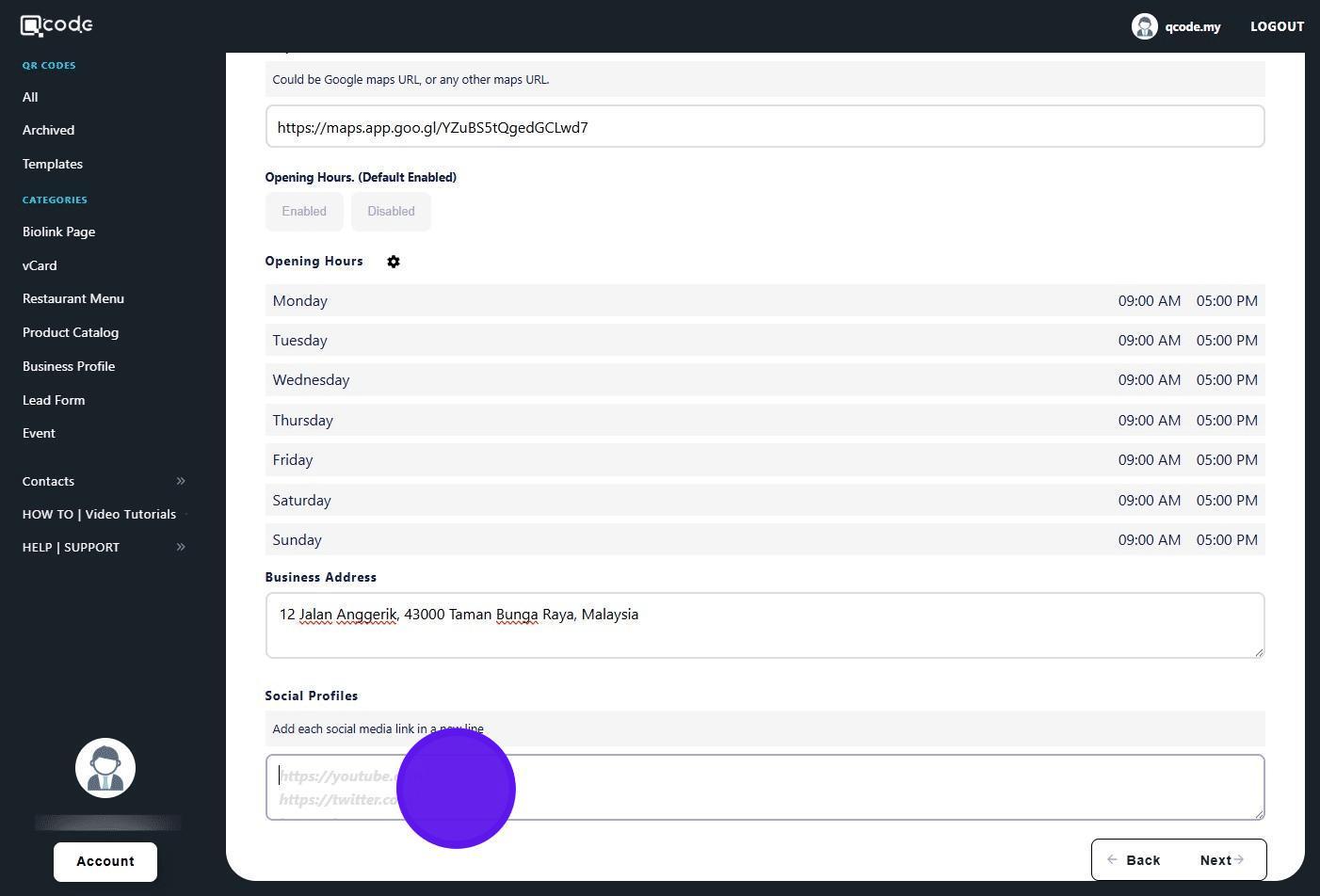Open HOW TO | Video Tutorials
1320x896 pixels.
coord(99,514)
